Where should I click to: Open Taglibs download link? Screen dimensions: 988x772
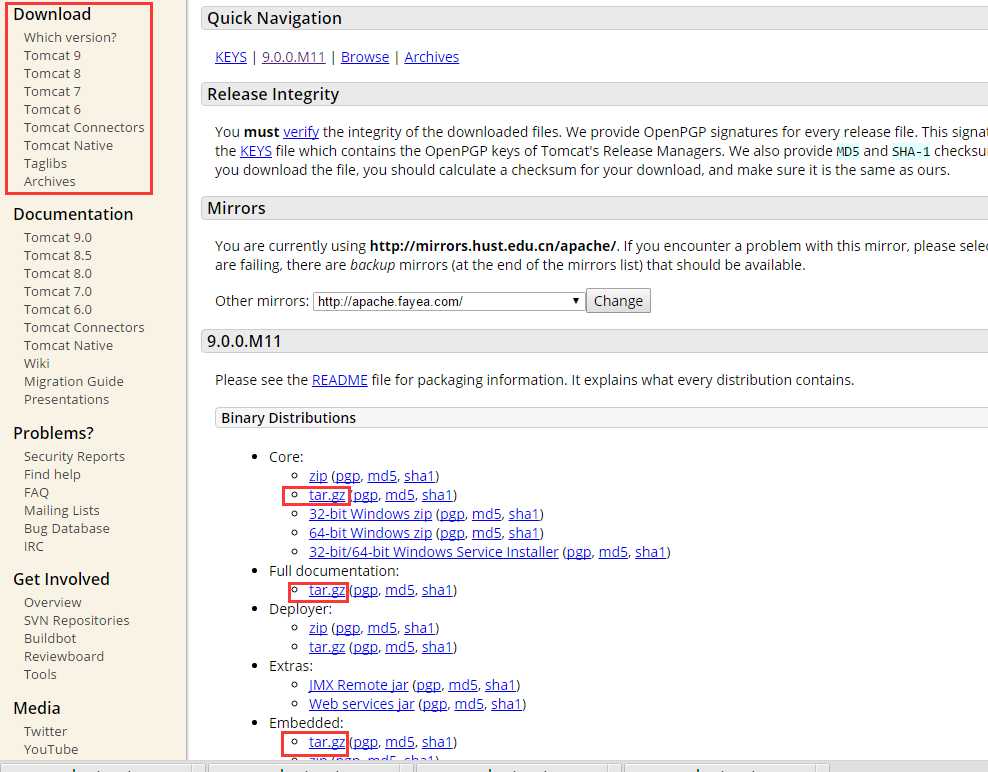(x=45, y=163)
